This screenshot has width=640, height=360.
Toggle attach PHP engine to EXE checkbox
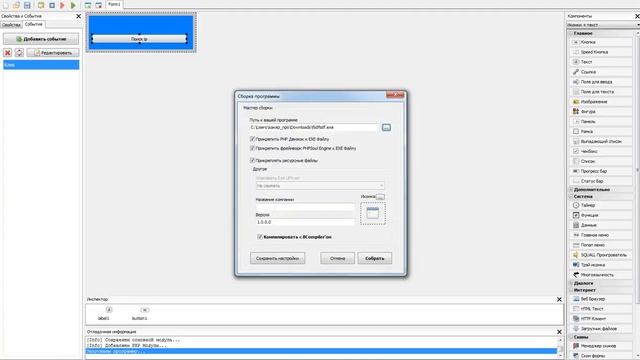[252, 139]
